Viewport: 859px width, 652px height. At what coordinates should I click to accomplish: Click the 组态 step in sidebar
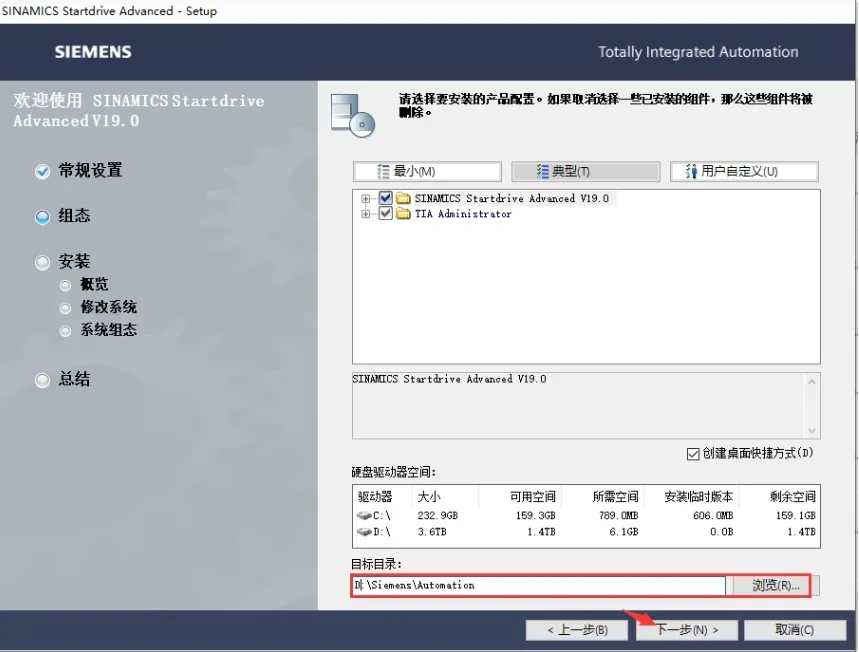coord(74,216)
